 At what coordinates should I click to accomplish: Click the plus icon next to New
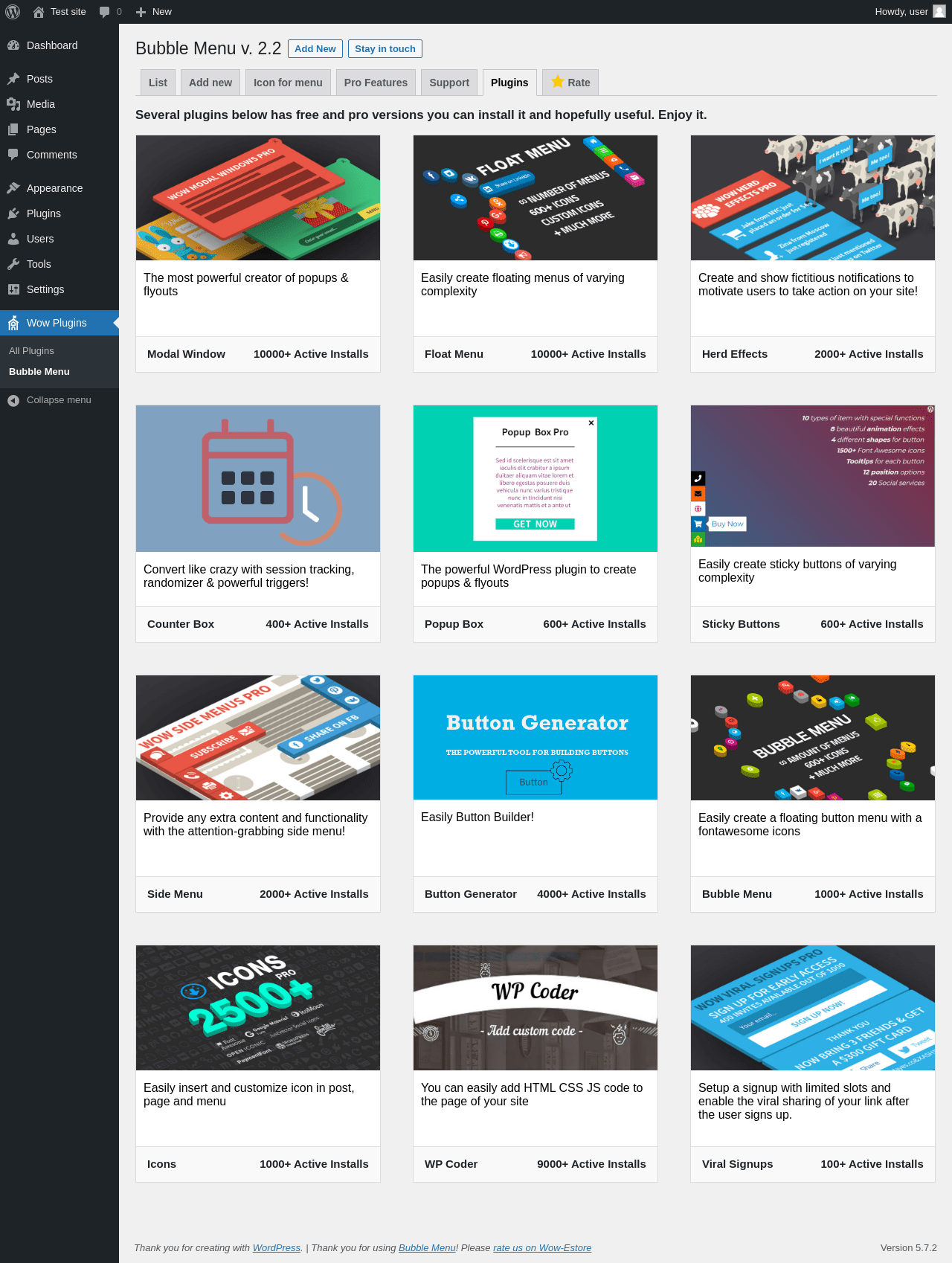141,12
